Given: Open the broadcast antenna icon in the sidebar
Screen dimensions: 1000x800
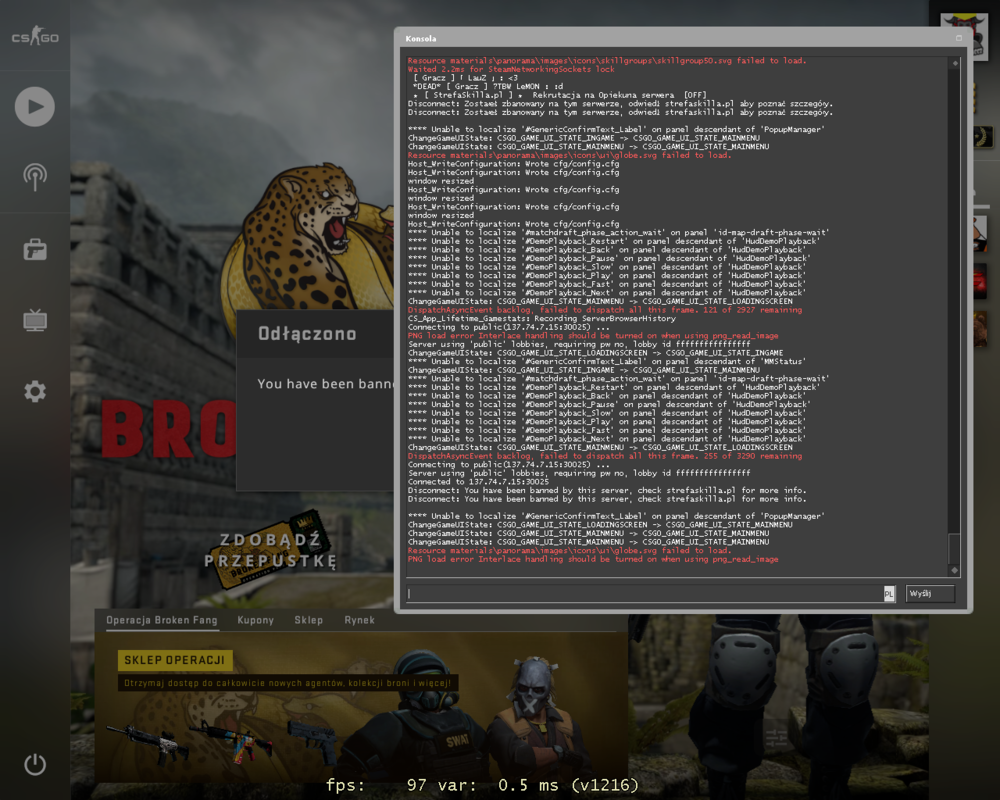Looking at the screenshot, I should 35,177.
